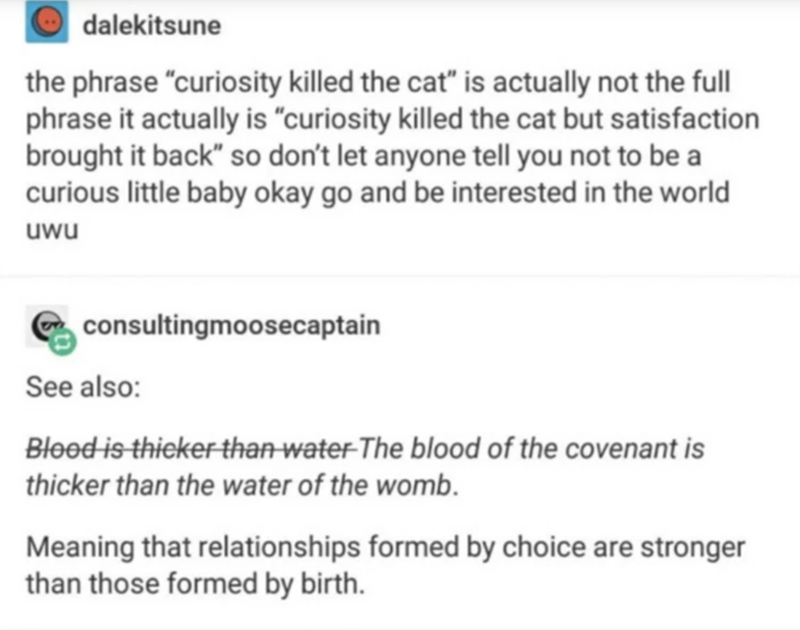800x630 pixels.
Task: Click the line "than those formed by birth."
Action: pos(190,583)
